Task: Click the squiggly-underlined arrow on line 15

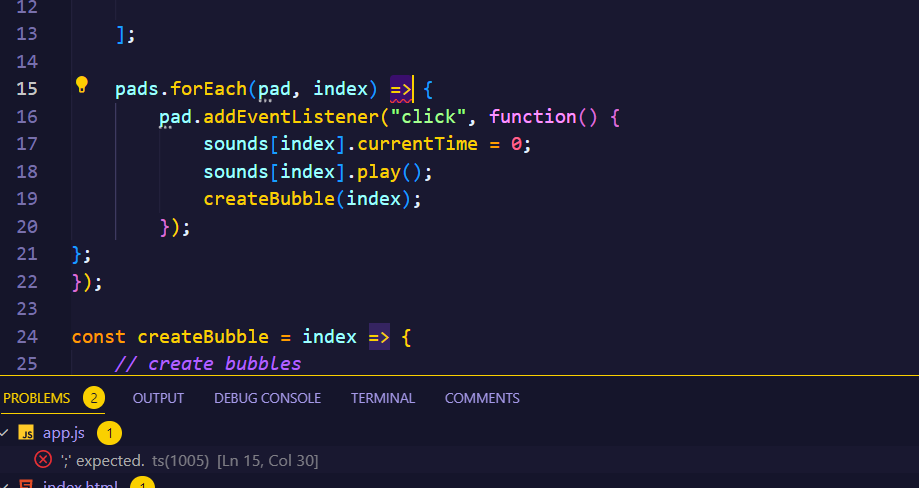Action: [400, 89]
